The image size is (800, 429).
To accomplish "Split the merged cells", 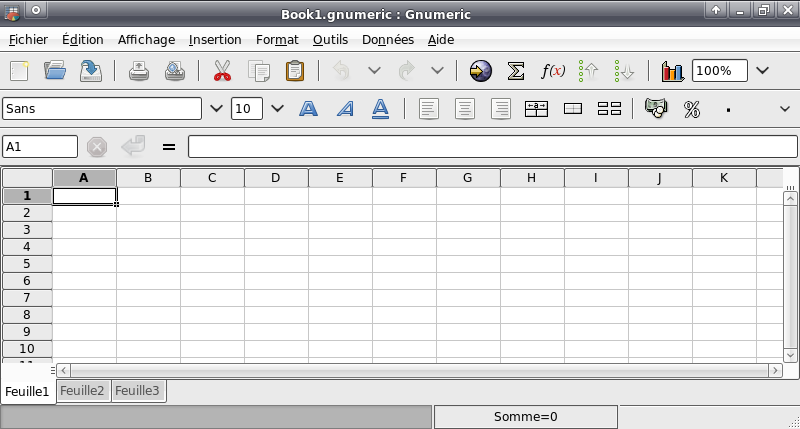I will pos(609,109).
